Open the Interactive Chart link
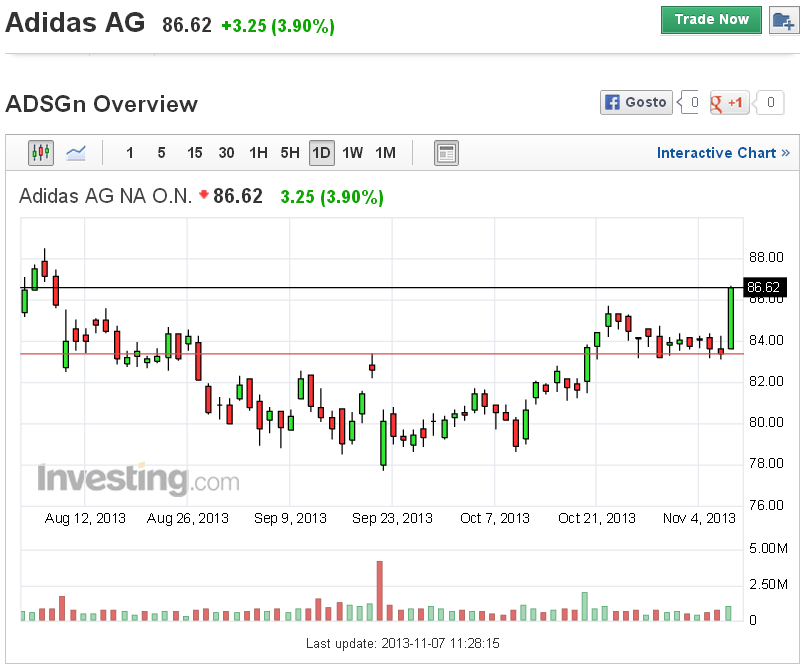 pos(723,153)
